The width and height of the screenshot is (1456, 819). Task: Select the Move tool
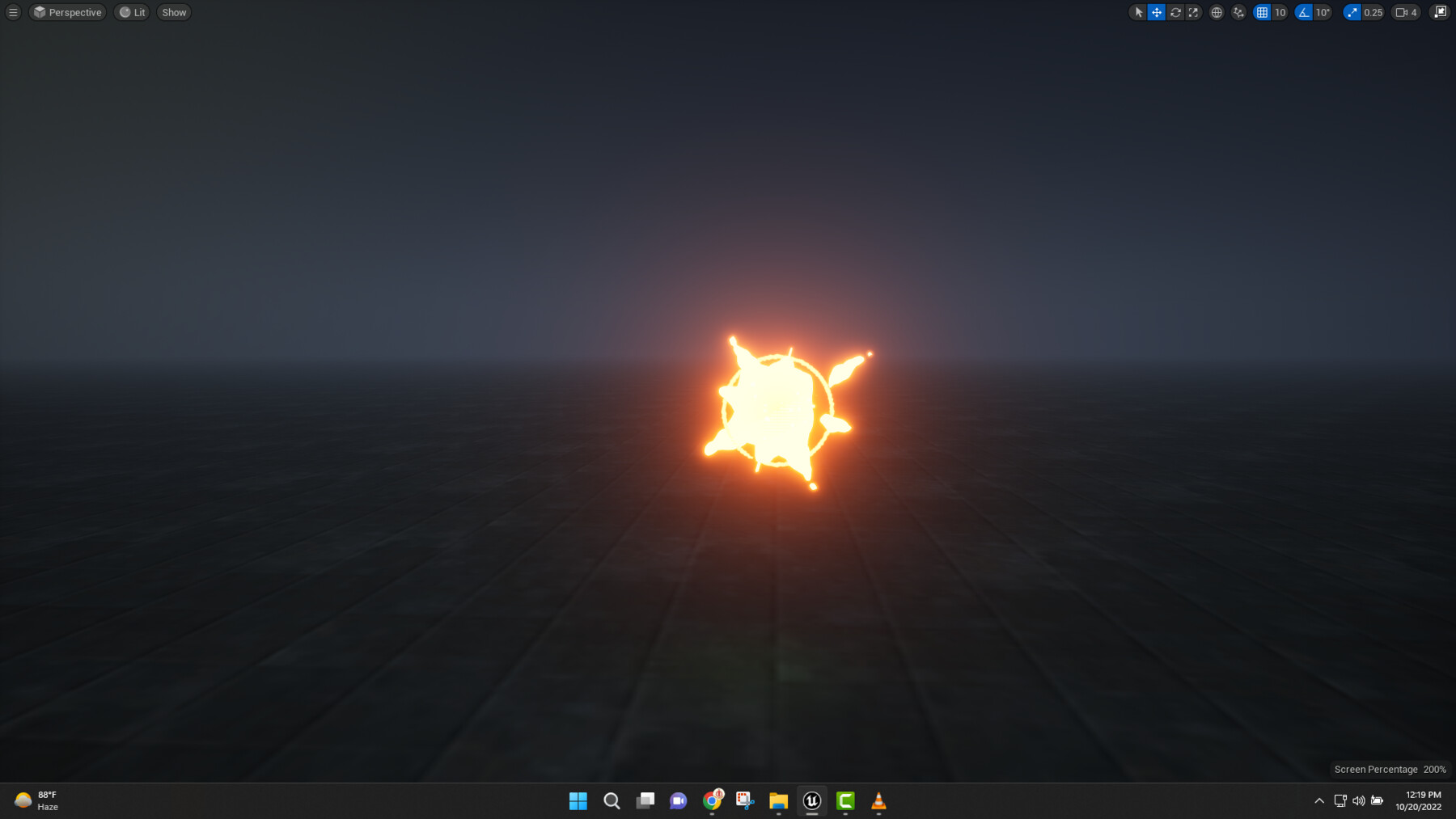(1157, 12)
